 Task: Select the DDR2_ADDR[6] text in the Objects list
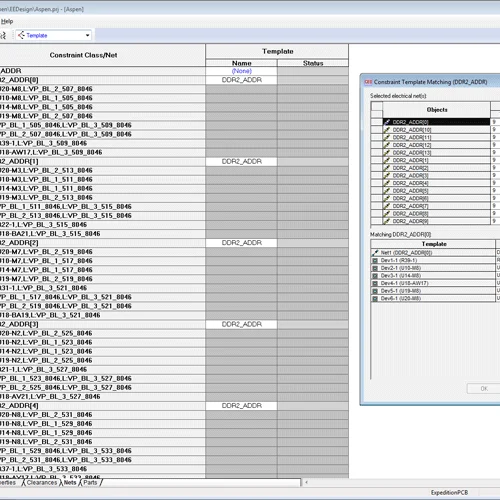[x=410, y=199]
